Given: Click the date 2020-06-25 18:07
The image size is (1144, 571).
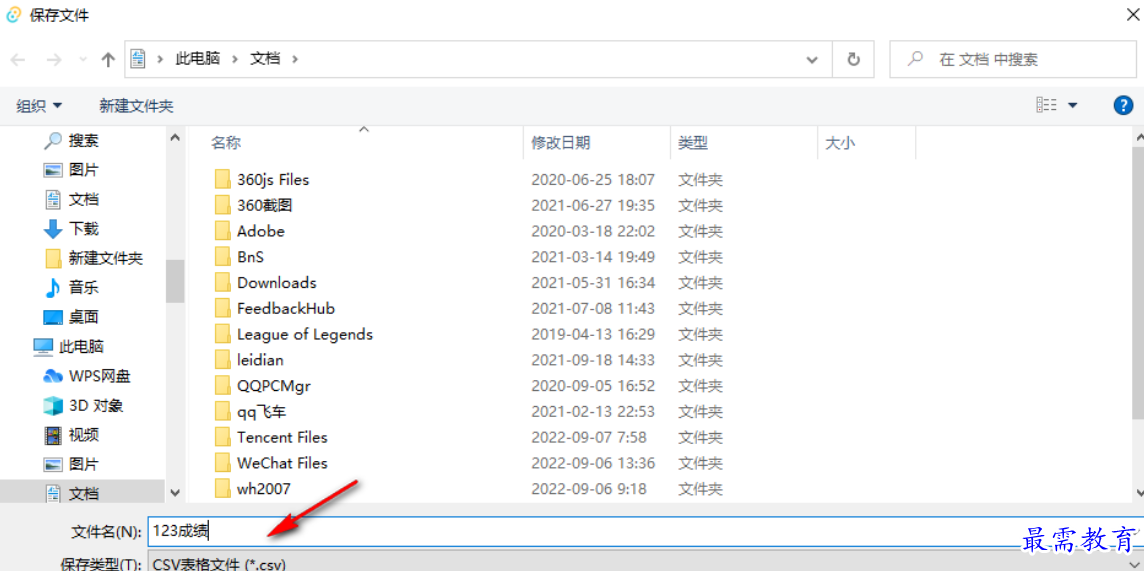Looking at the screenshot, I should (593, 179).
